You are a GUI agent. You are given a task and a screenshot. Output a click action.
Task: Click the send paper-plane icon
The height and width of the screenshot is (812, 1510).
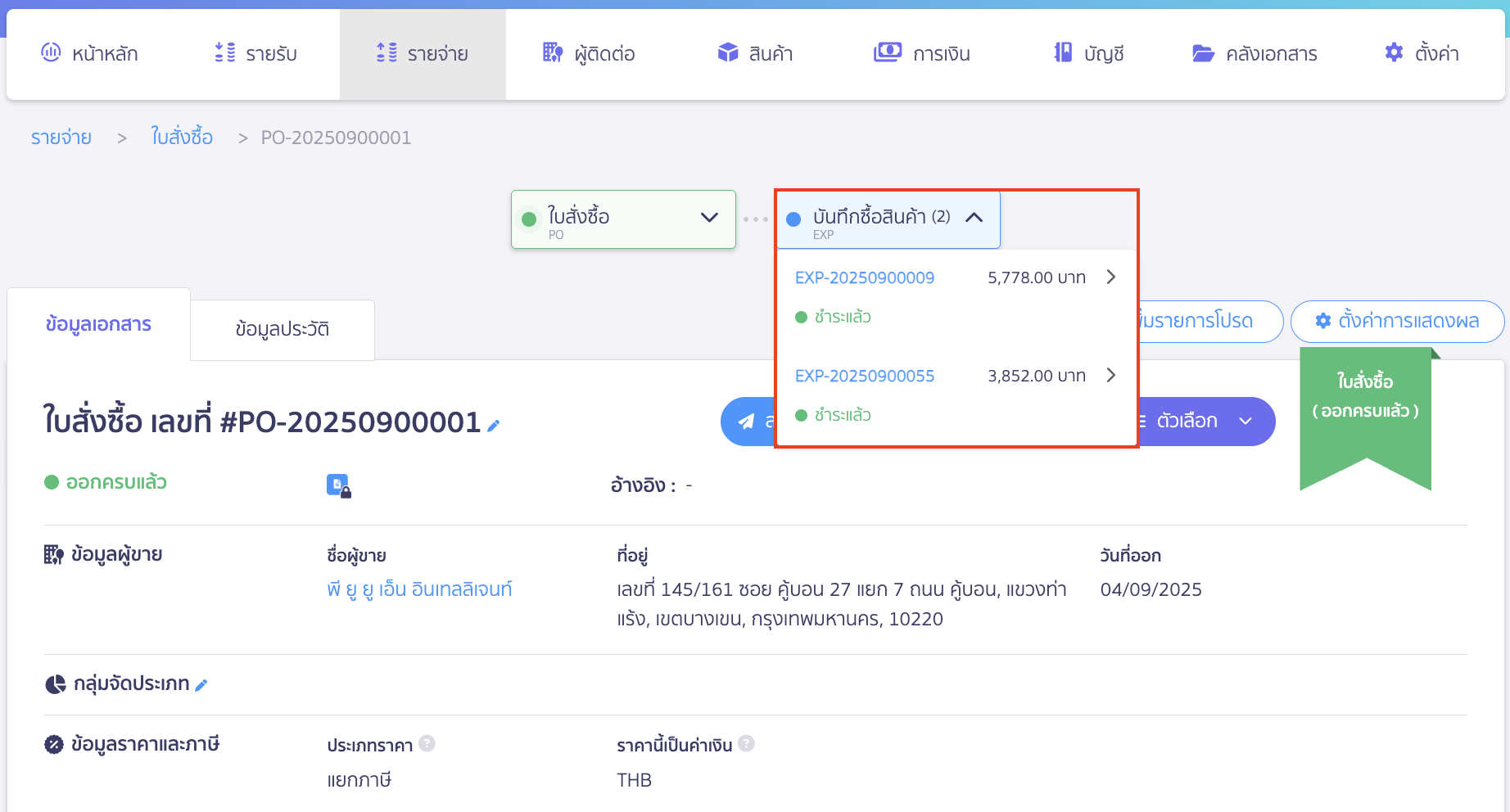coord(748,421)
